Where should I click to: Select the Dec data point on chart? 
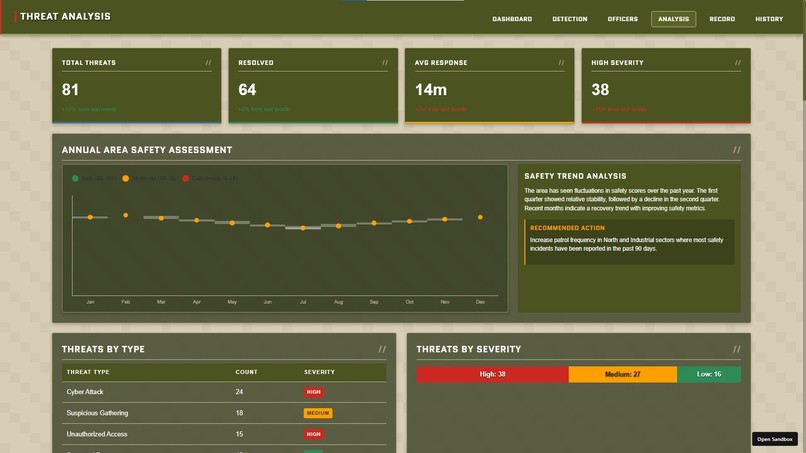coord(480,218)
